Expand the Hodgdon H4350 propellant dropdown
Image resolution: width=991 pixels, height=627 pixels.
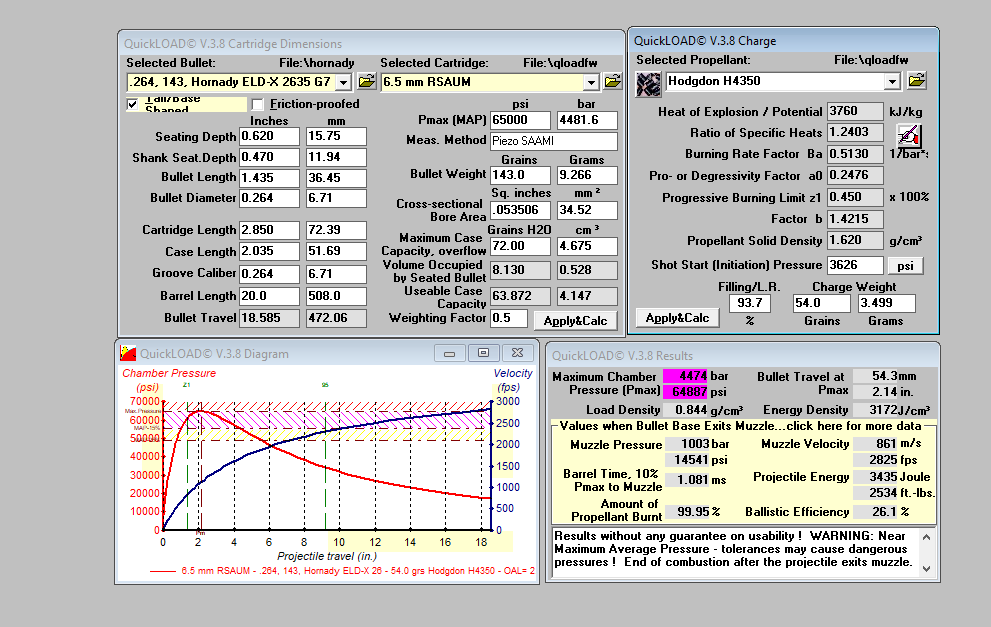892,81
